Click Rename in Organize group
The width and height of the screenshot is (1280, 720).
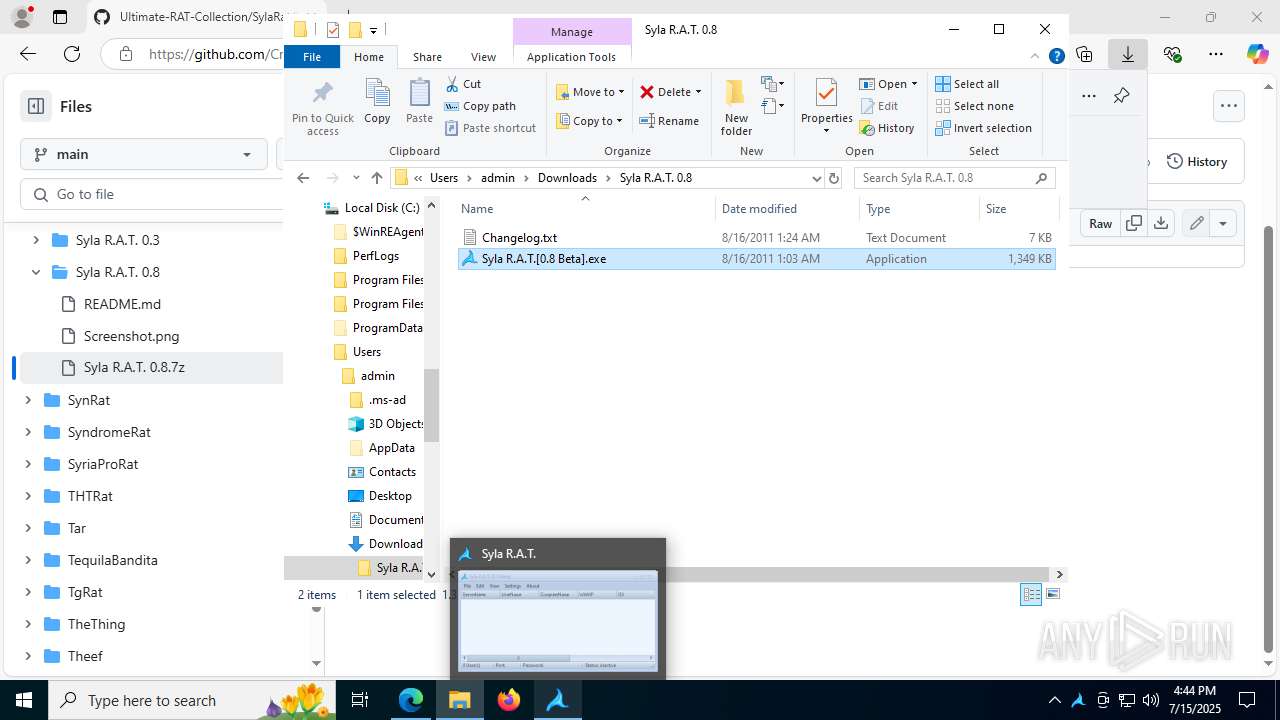coord(669,121)
